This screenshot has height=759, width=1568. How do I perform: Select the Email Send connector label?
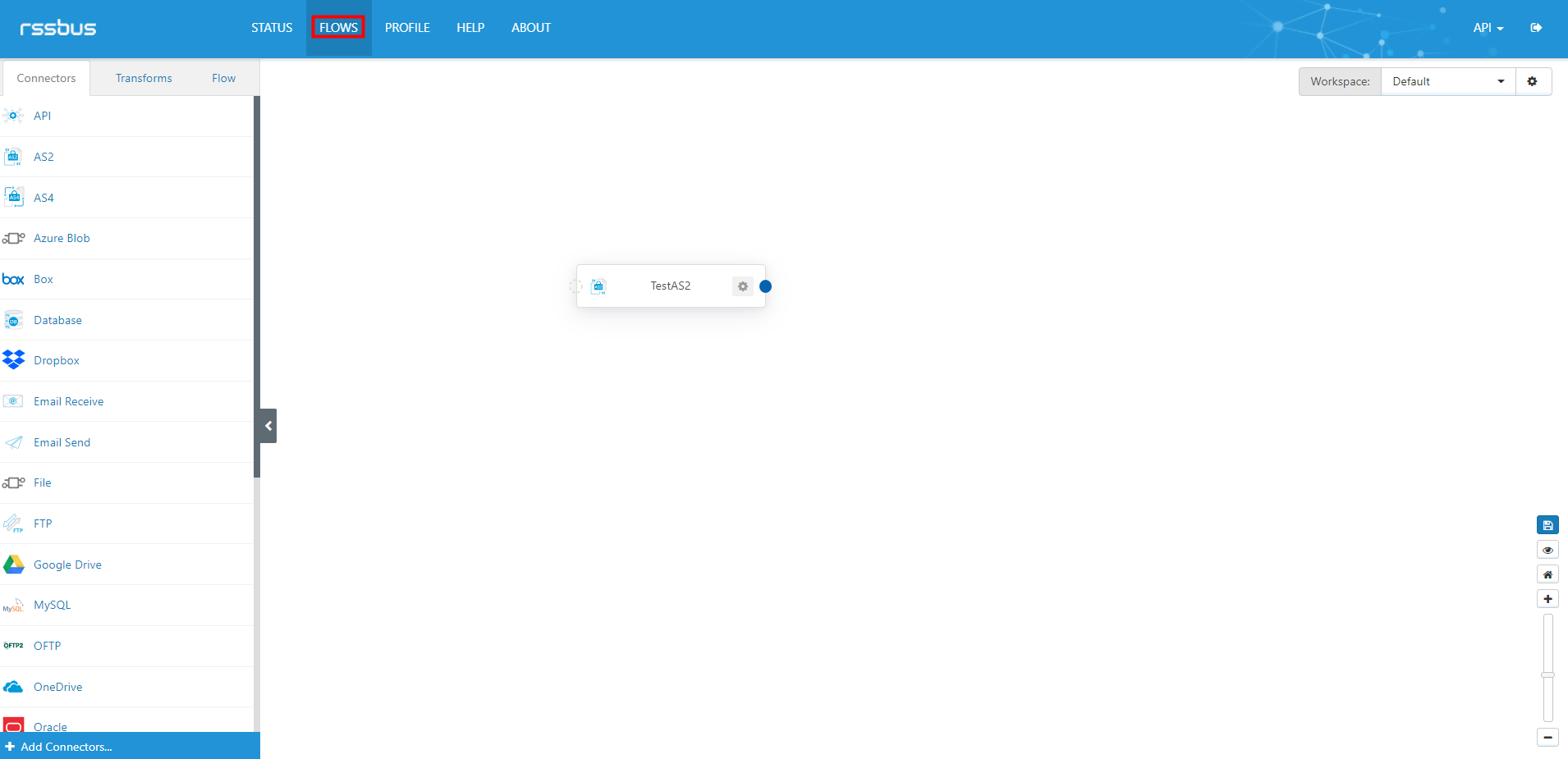[62, 442]
